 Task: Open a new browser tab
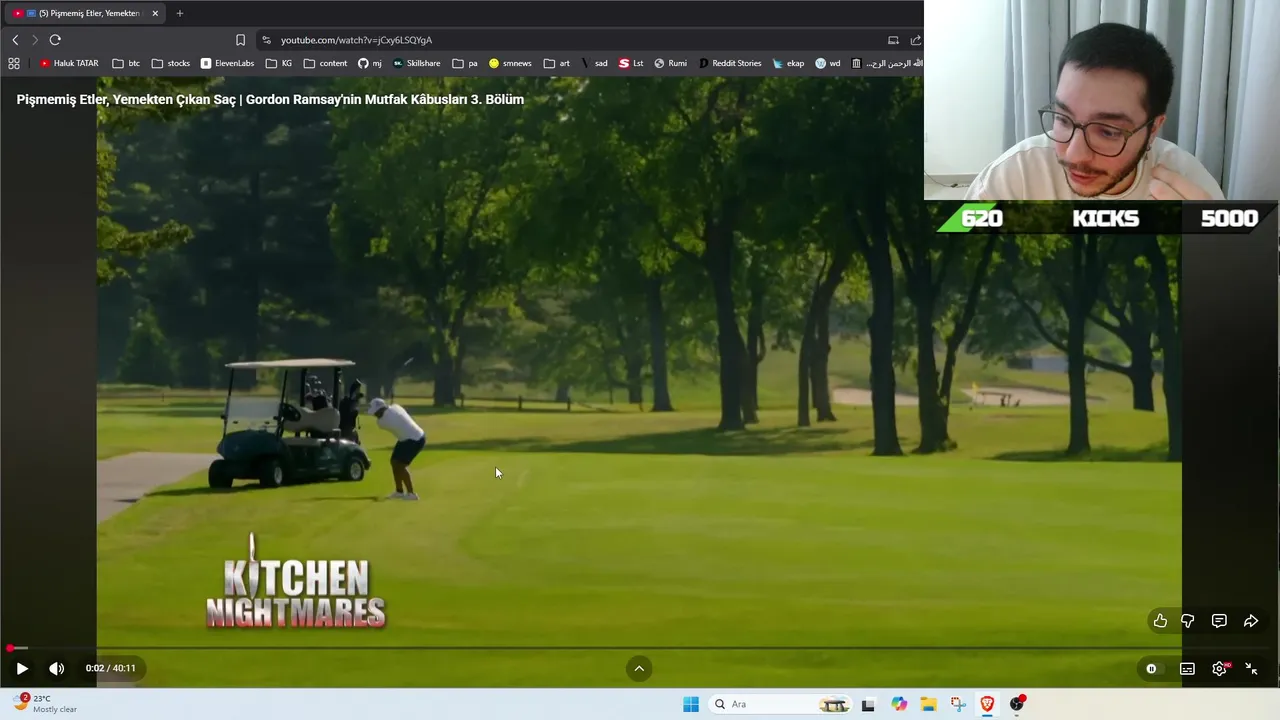click(180, 13)
